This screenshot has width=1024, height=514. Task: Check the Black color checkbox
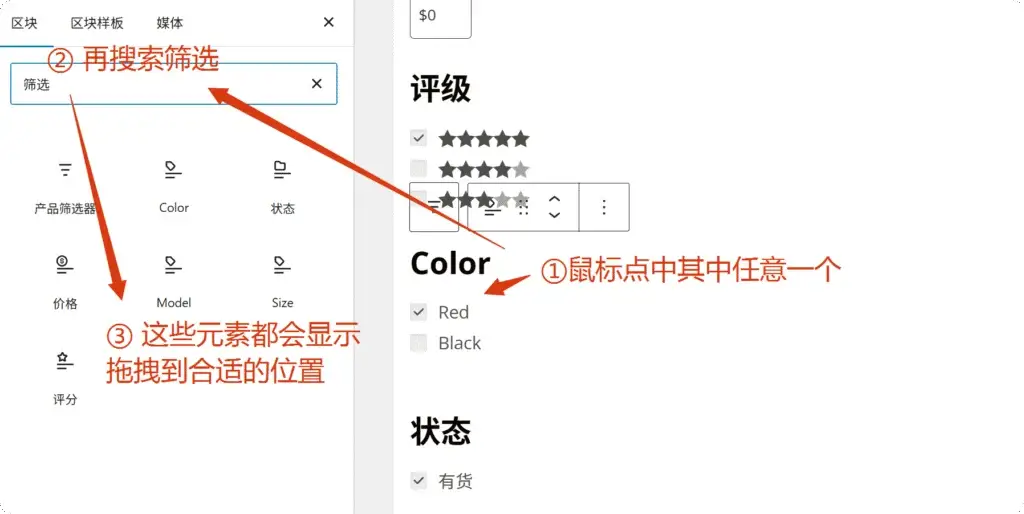coord(419,342)
